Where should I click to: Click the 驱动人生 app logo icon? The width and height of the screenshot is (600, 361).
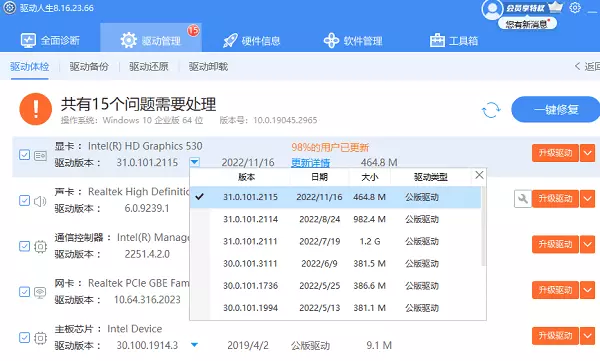click(10, 8)
